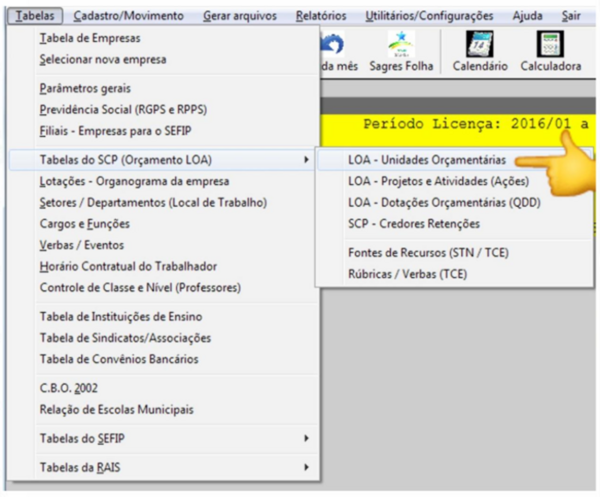The height and width of the screenshot is (497, 600).
Task: Click the blue undo arrow toolbar icon
Action: point(332,44)
